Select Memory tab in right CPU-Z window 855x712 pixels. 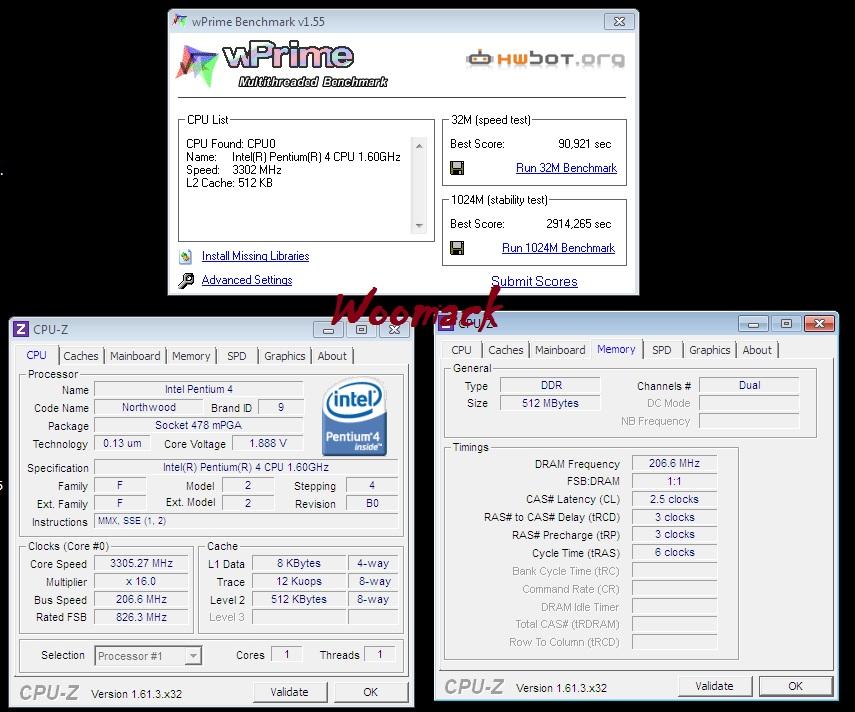click(x=616, y=349)
